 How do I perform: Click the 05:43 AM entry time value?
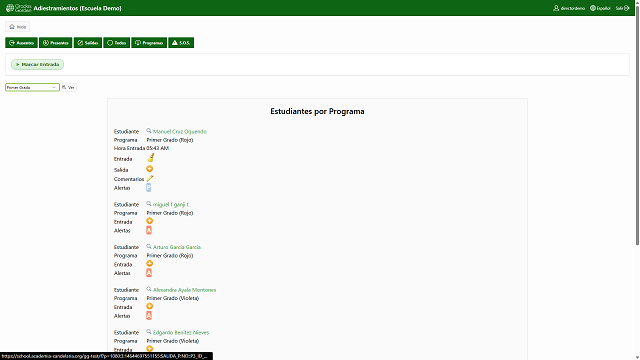point(158,148)
